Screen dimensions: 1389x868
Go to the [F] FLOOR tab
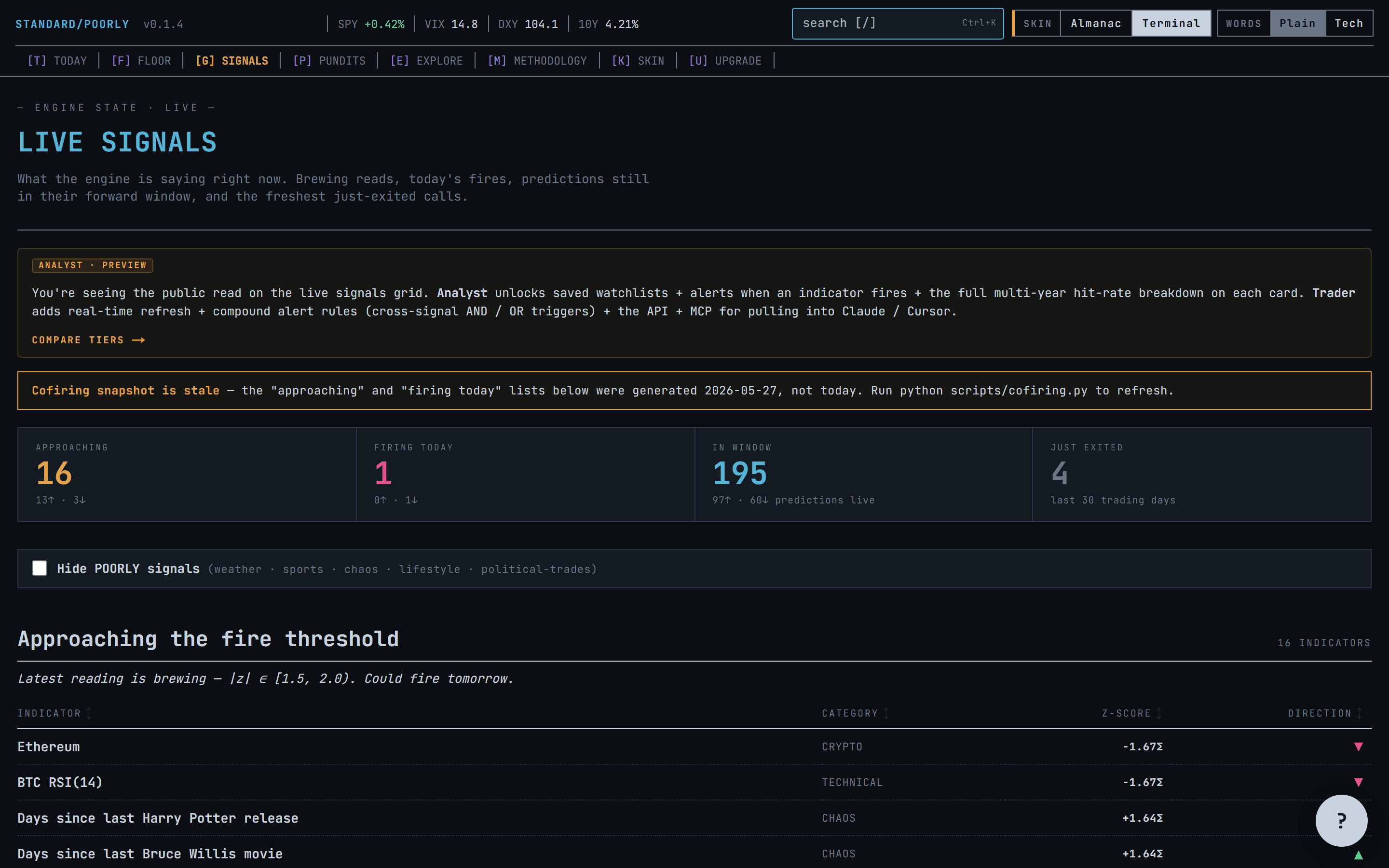point(141,61)
